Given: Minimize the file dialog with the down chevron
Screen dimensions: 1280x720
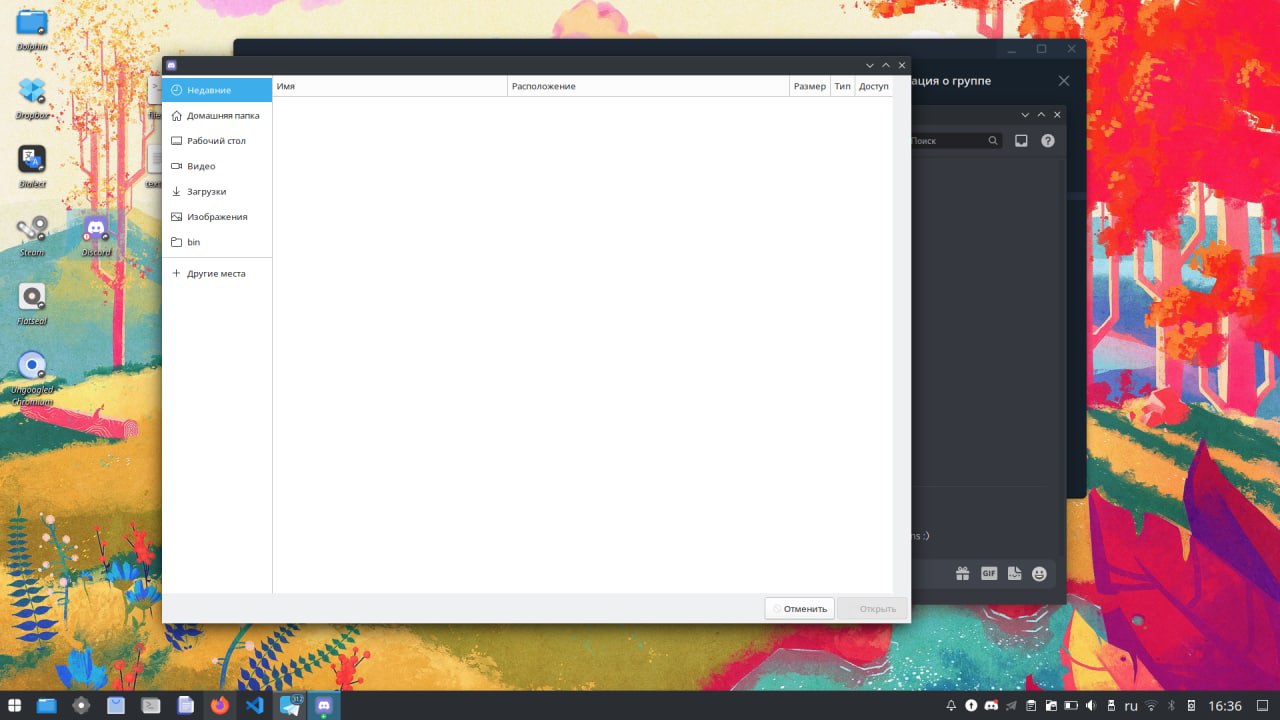Looking at the screenshot, I should [x=870, y=65].
